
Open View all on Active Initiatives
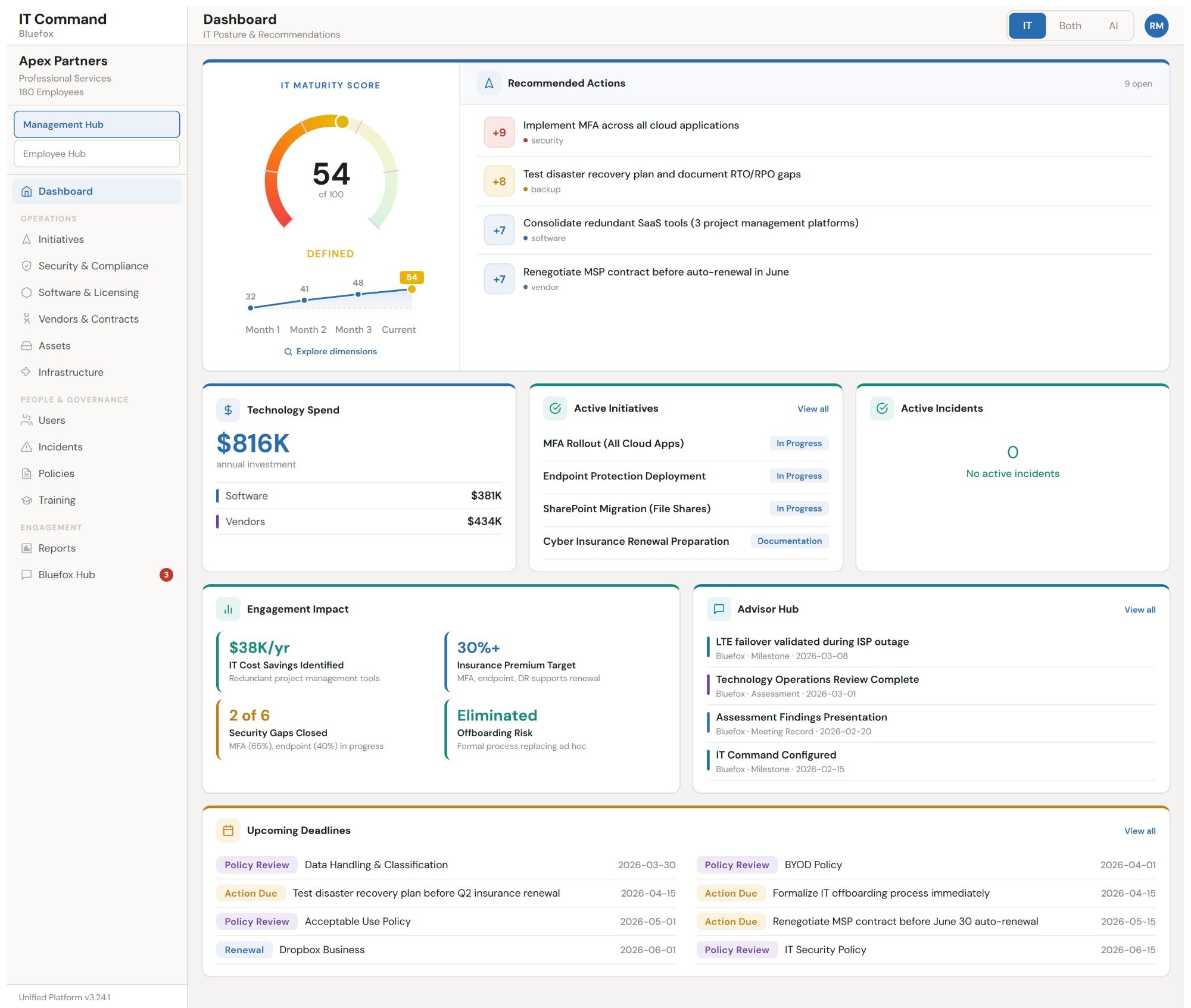(x=812, y=409)
